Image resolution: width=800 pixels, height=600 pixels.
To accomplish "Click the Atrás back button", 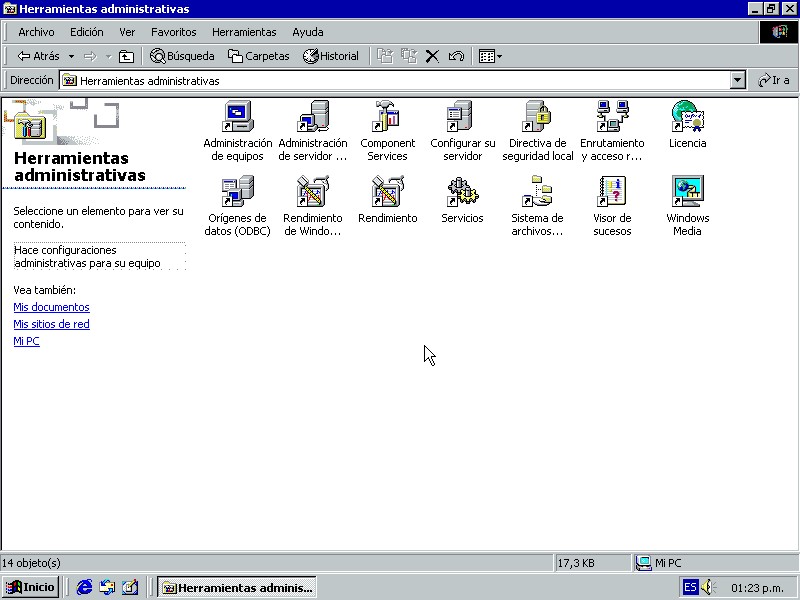I will tap(39, 56).
